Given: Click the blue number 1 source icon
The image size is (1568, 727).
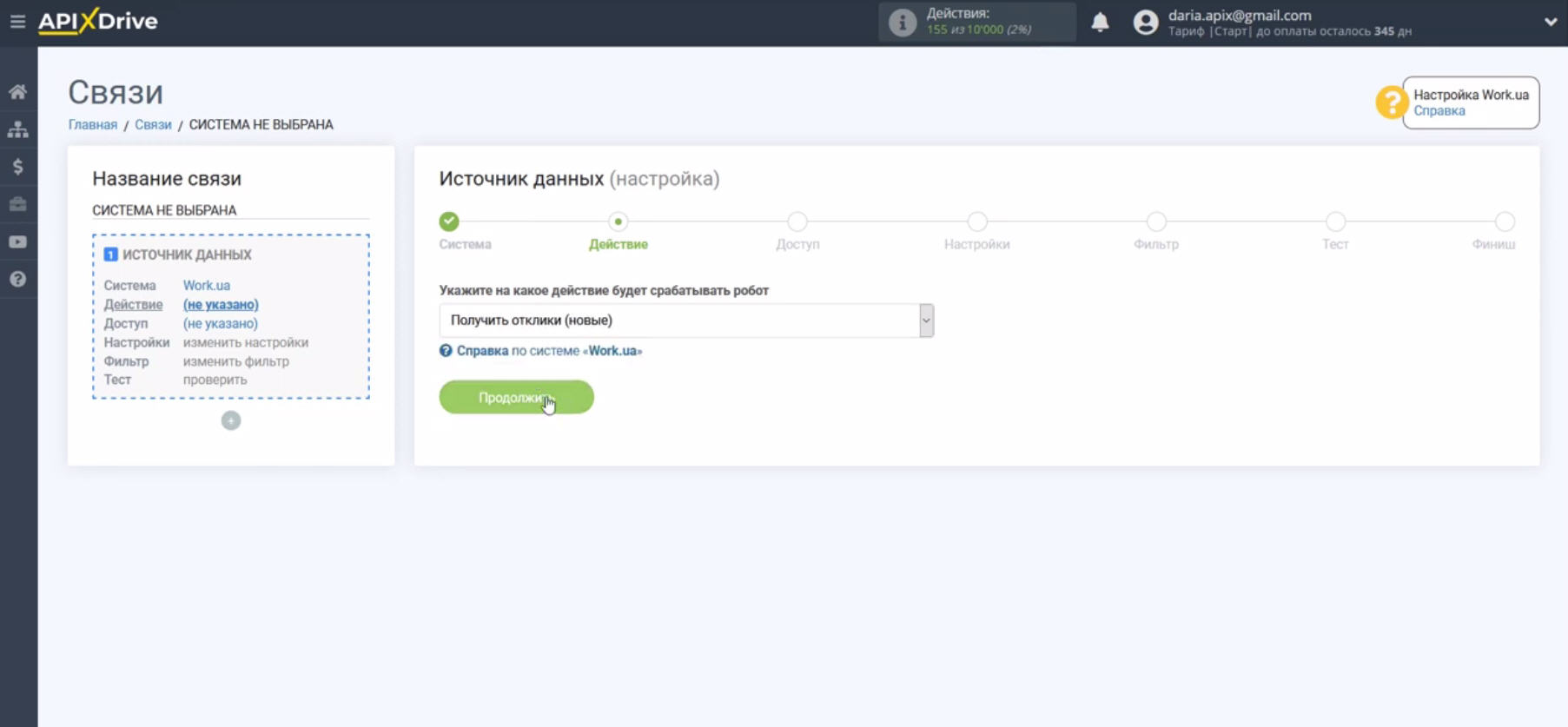Looking at the screenshot, I should (x=110, y=254).
